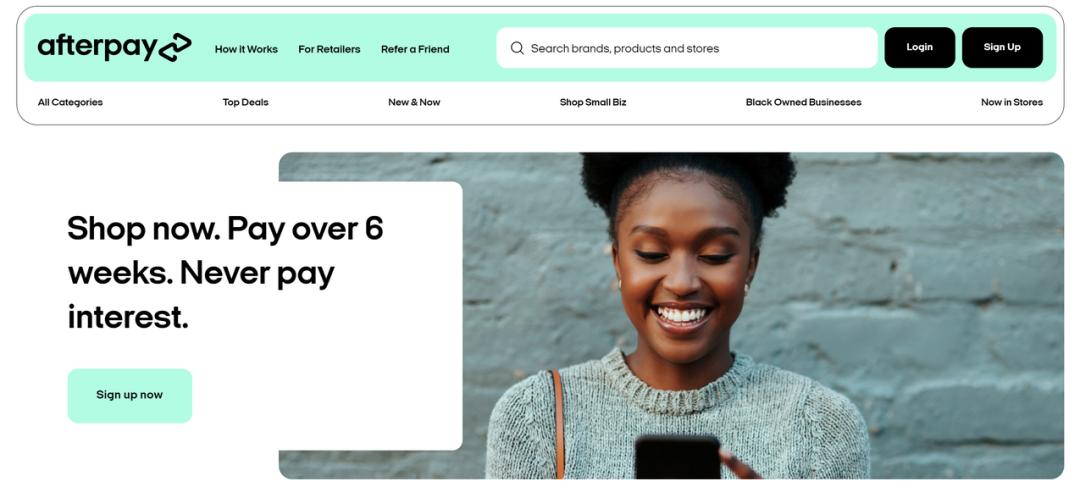Click the magnifying glass search icon
The width and height of the screenshot is (1080, 498).
(517, 48)
